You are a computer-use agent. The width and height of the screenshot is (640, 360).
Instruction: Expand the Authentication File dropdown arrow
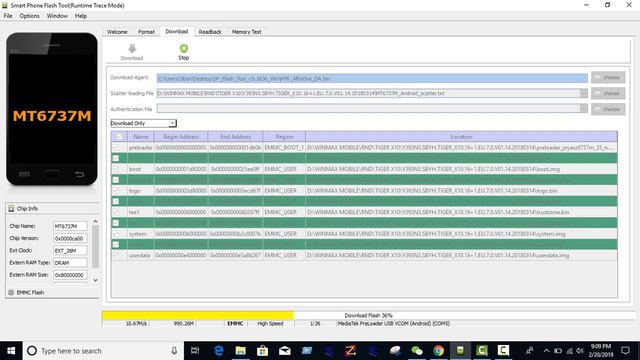click(584, 109)
